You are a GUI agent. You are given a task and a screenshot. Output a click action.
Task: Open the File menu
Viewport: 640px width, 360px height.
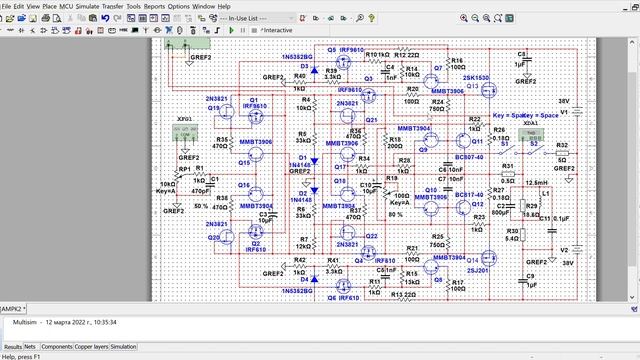6,7
